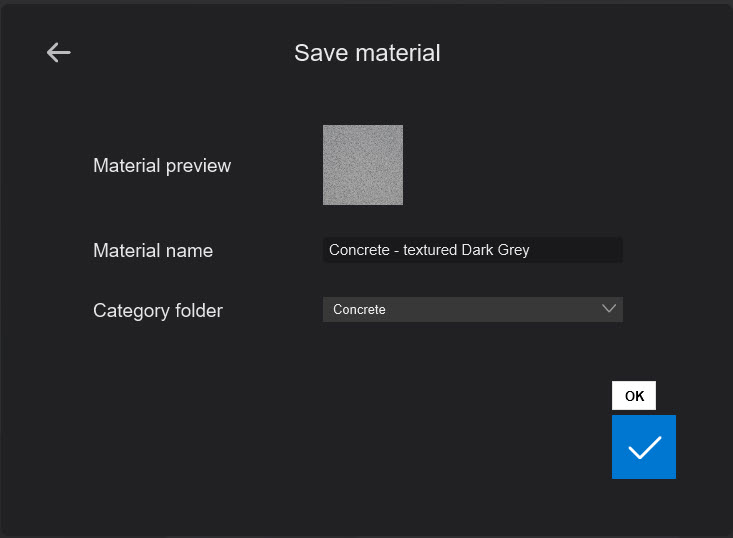Image resolution: width=733 pixels, height=538 pixels.
Task: Click the chevron arrow on Category folder dropdown
Action: pos(609,309)
